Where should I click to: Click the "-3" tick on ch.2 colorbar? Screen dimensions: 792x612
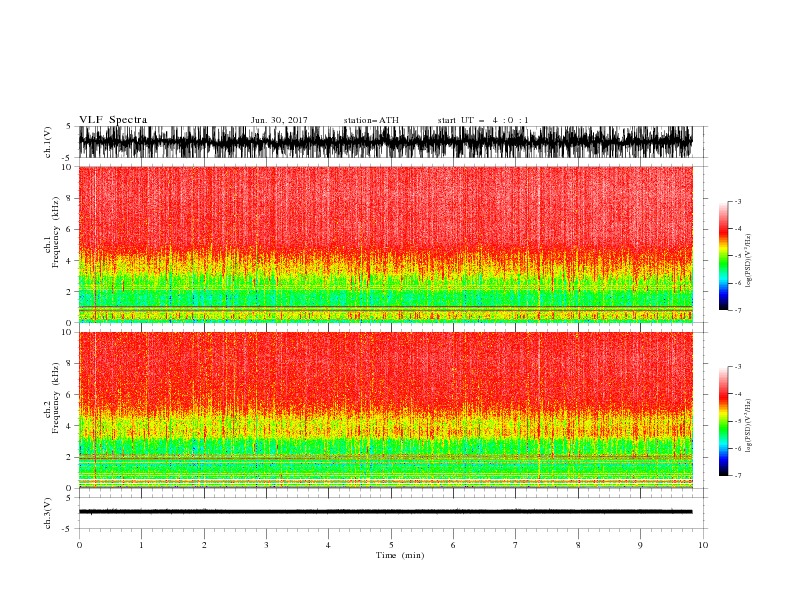pyautogui.click(x=738, y=367)
